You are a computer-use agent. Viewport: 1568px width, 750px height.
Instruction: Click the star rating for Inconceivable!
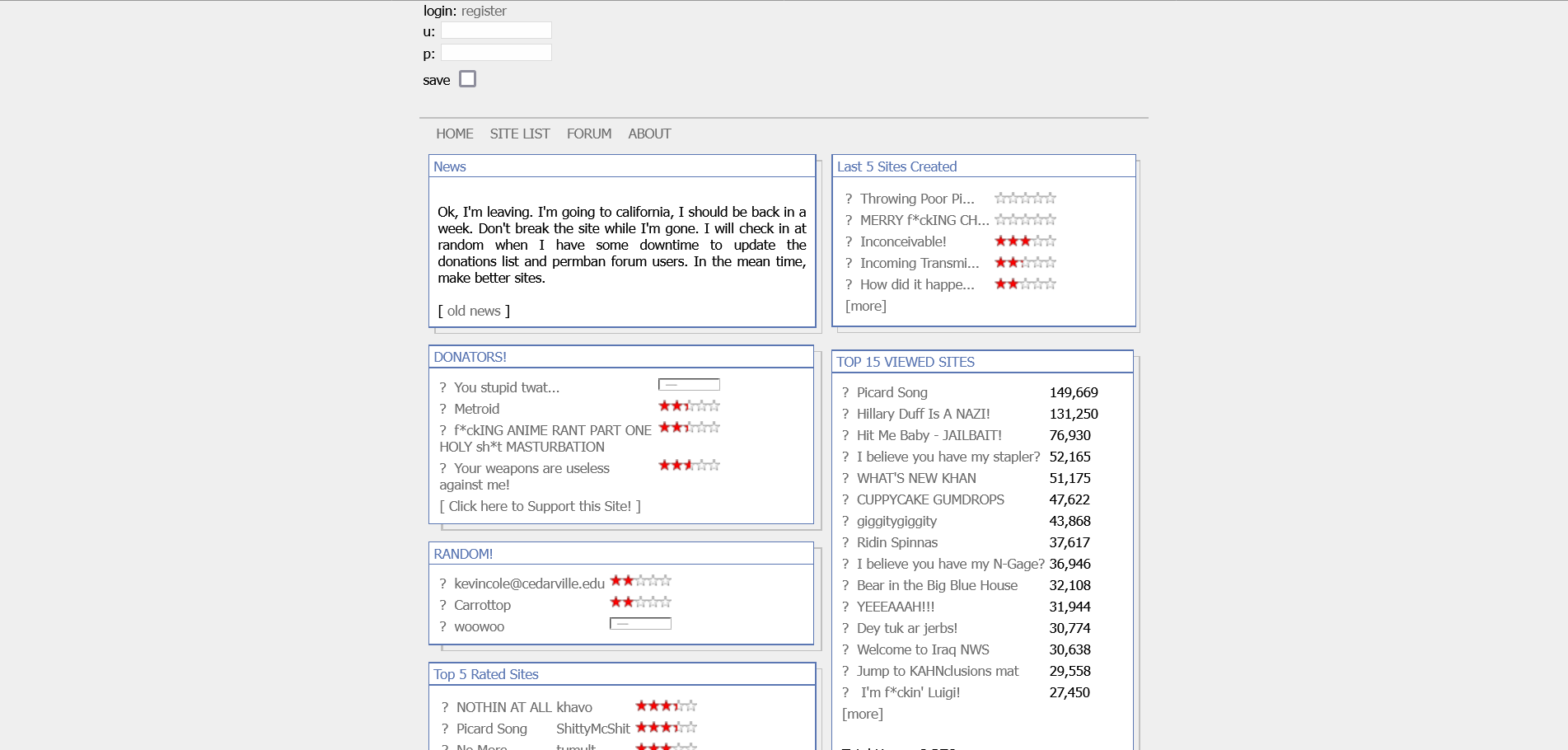coord(1025,241)
